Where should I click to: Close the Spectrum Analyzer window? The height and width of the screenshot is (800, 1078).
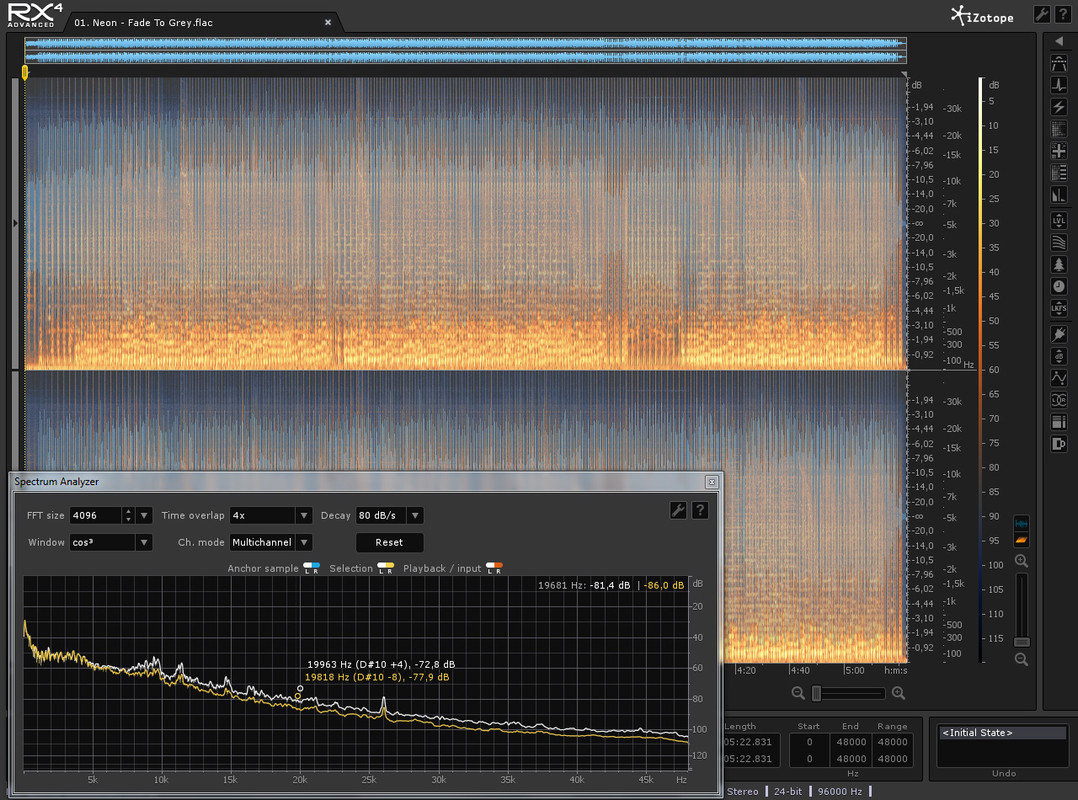(712, 482)
